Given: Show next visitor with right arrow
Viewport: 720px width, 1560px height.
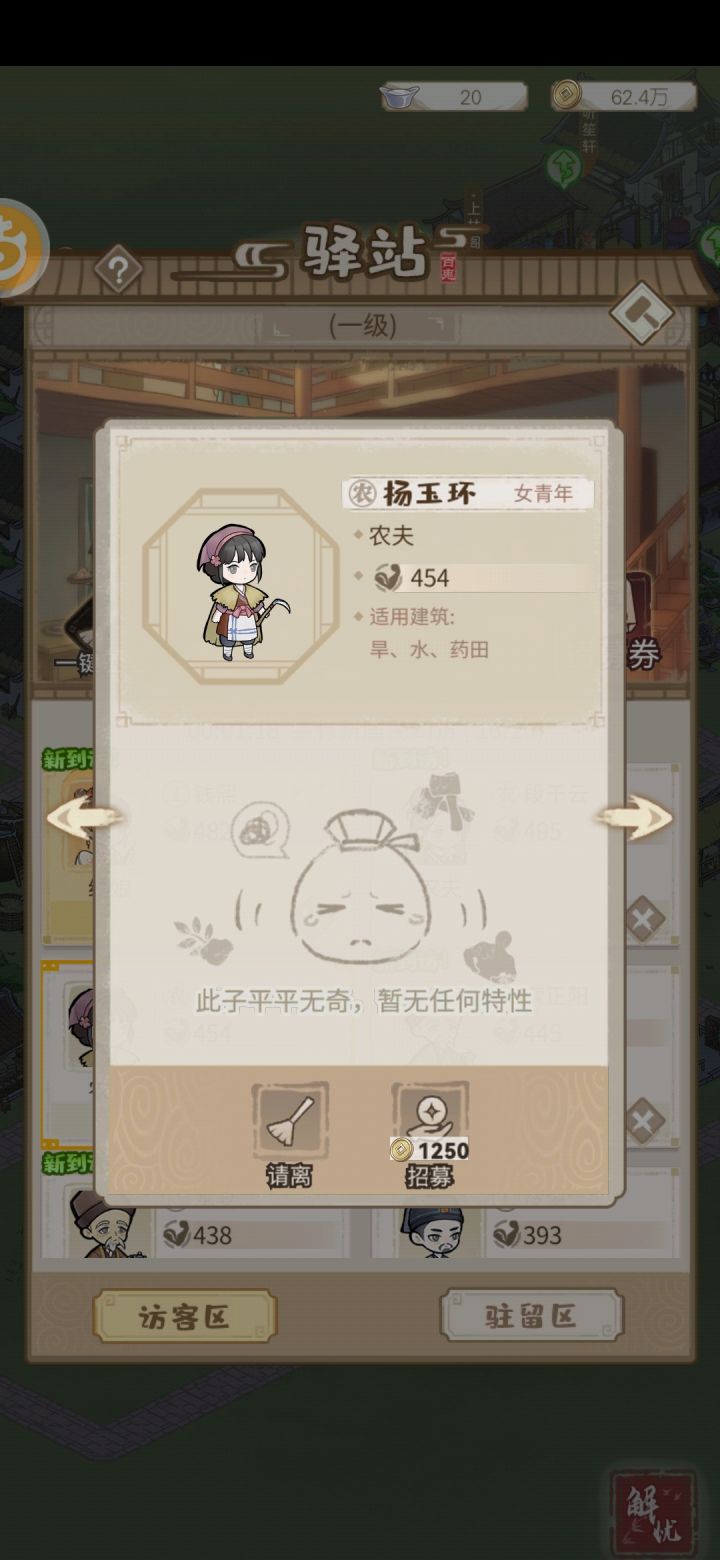Looking at the screenshot, I should click(634, 818).
